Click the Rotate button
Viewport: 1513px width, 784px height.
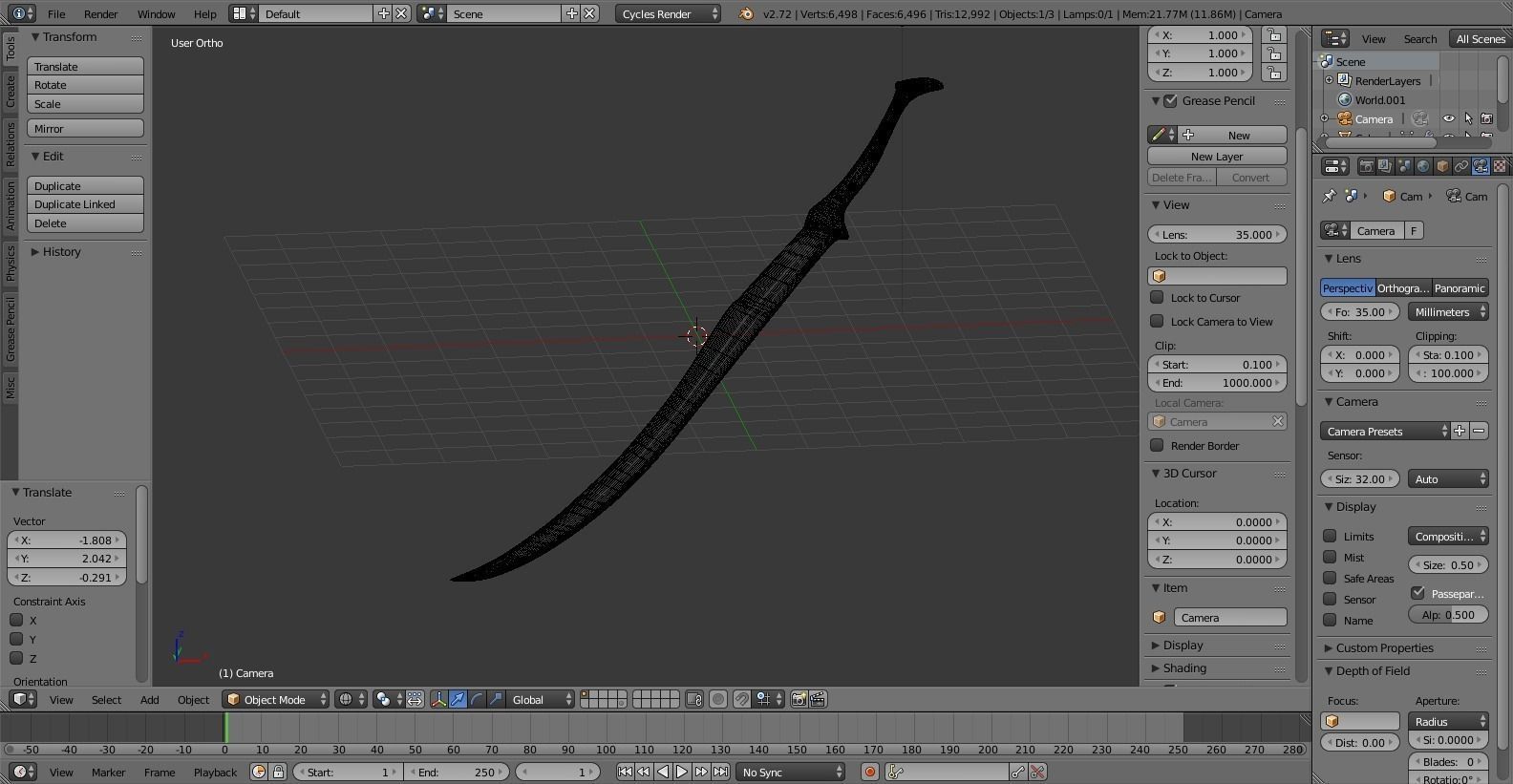[85, 84]
